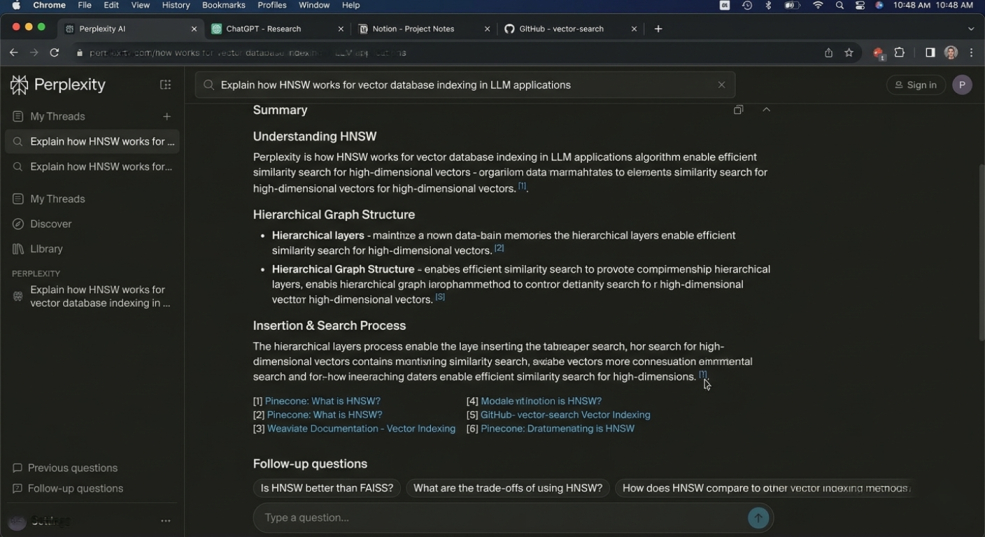The width and height of the screenshot is (985, 537).
Task: Open the Library section
Action: [46, 249]
